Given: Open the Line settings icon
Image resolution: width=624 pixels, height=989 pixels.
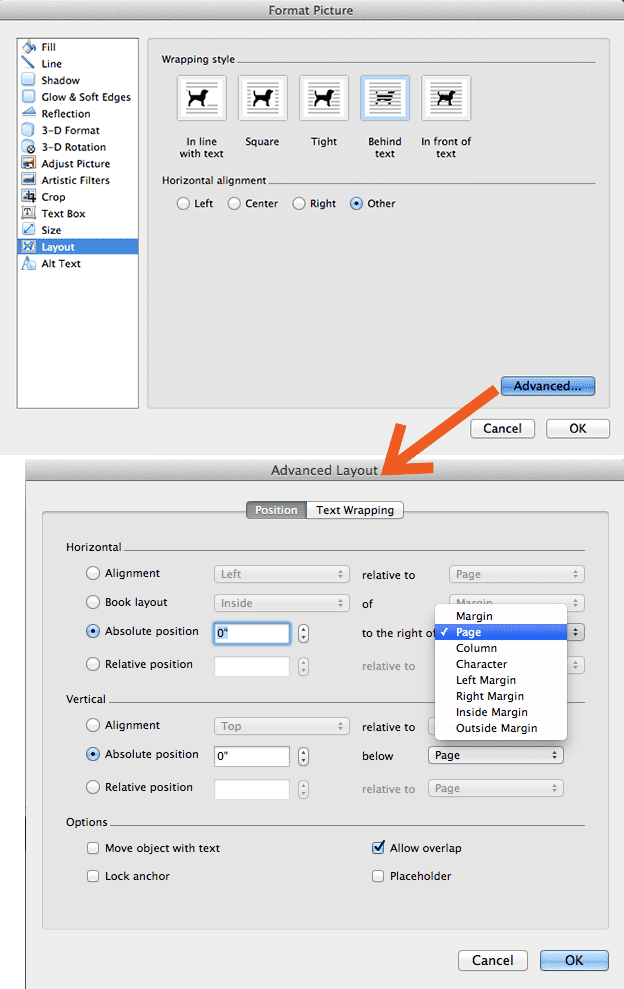Looking at the screenshot, I should (x=28, y=63).
